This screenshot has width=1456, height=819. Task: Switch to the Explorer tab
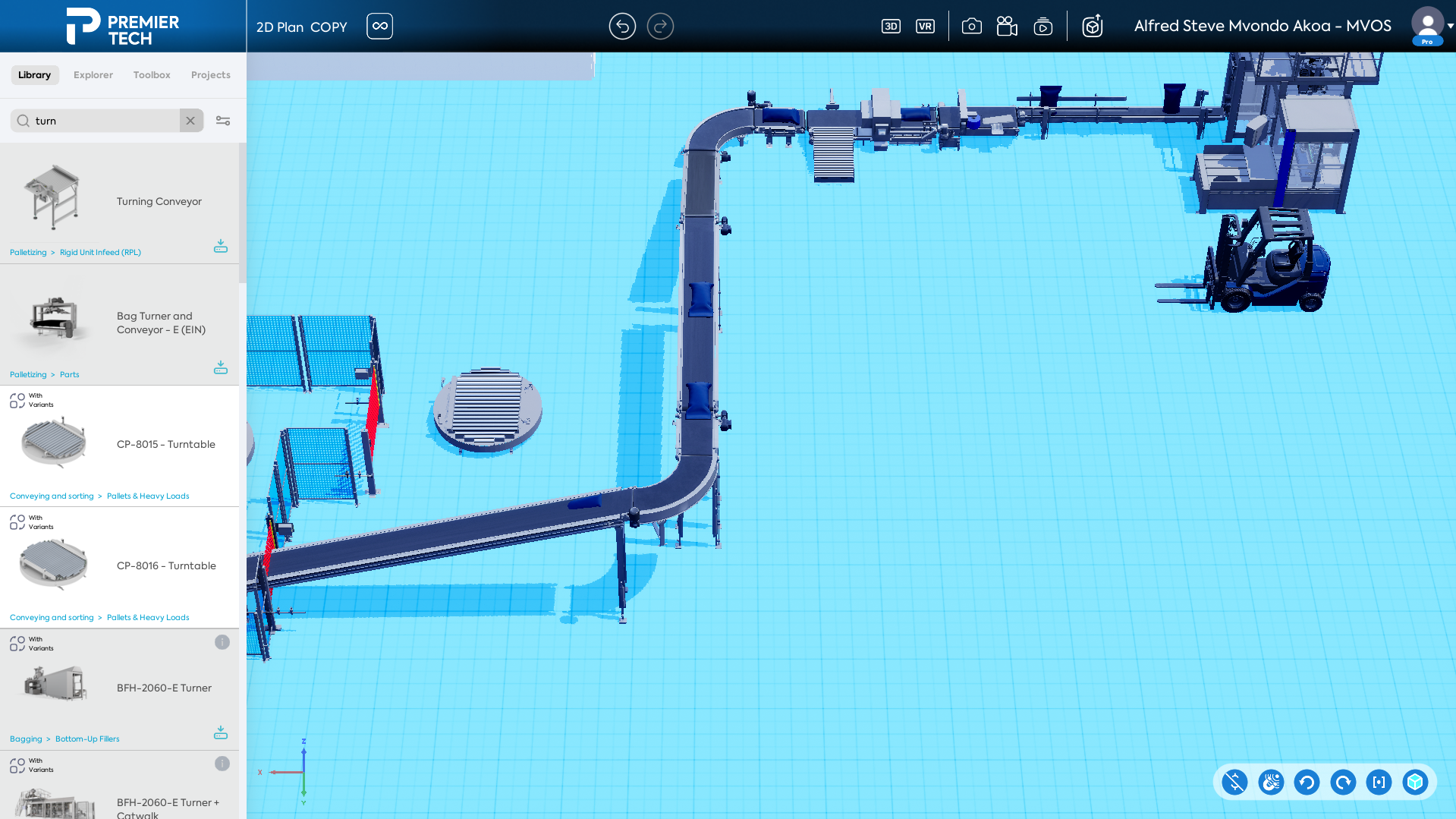point(93,75)
